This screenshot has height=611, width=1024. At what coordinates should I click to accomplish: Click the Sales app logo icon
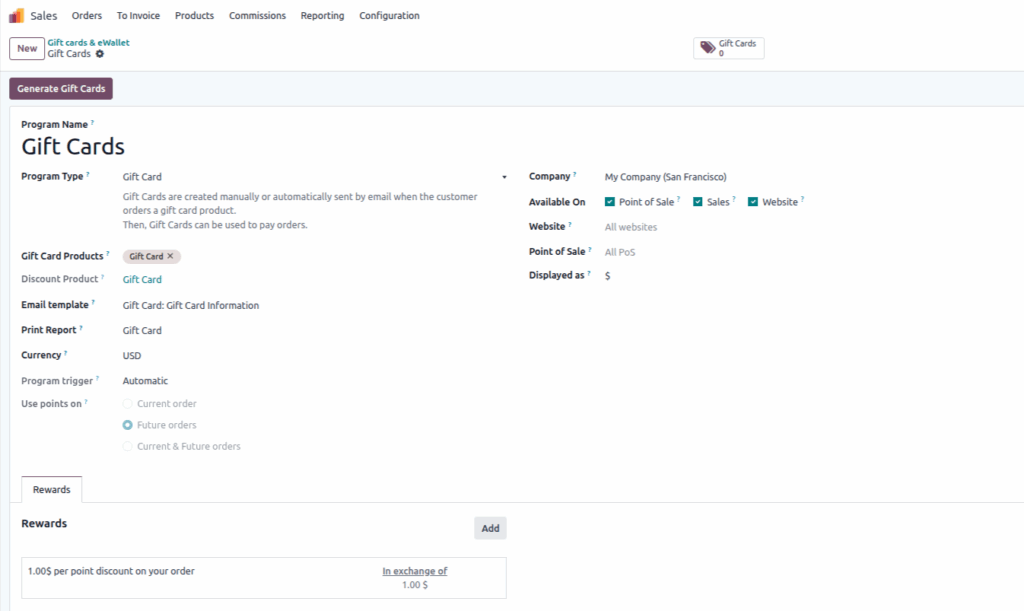(16, 16)
